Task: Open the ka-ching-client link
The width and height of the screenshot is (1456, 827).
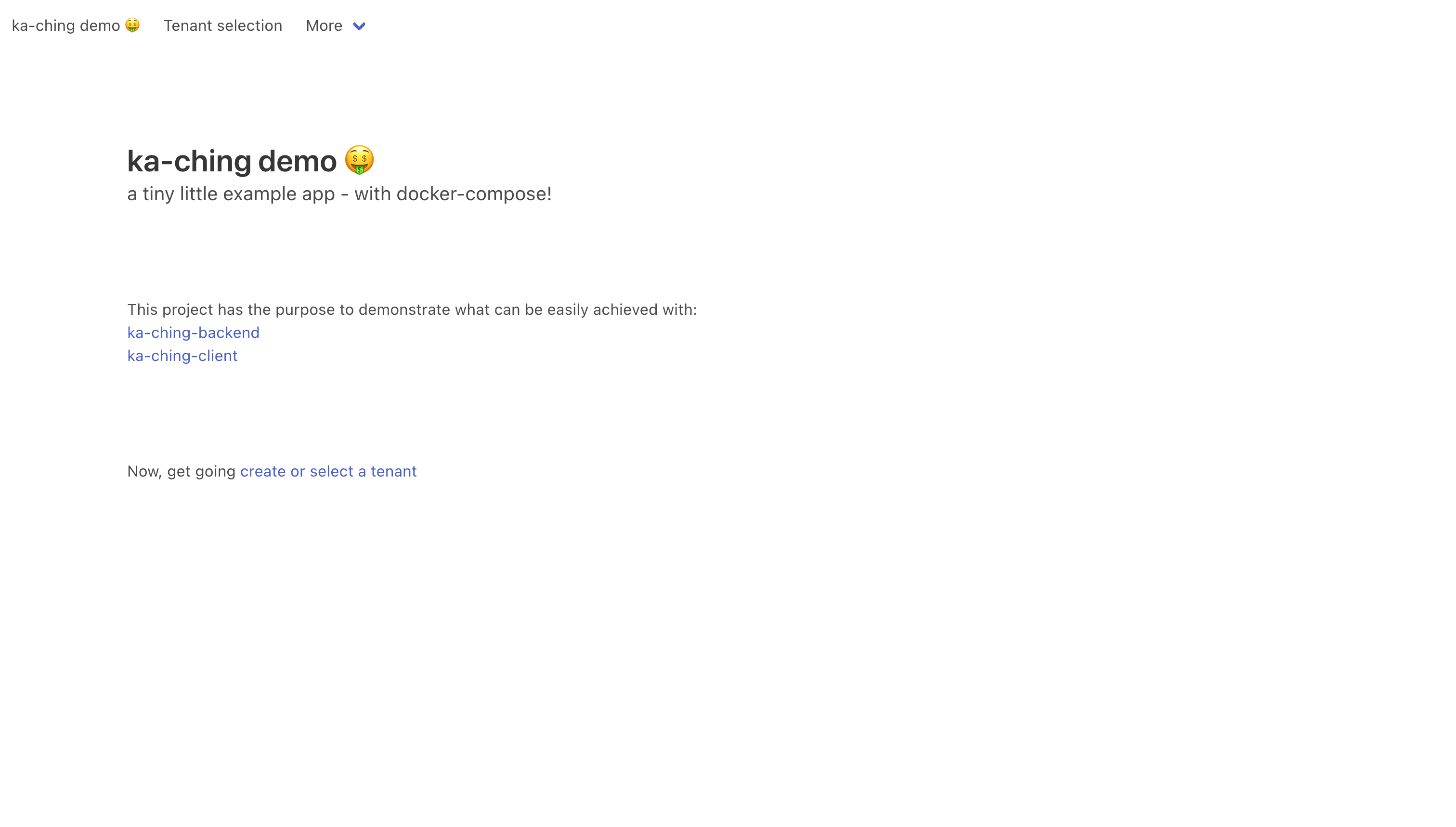Action: [x=182, y=356]
